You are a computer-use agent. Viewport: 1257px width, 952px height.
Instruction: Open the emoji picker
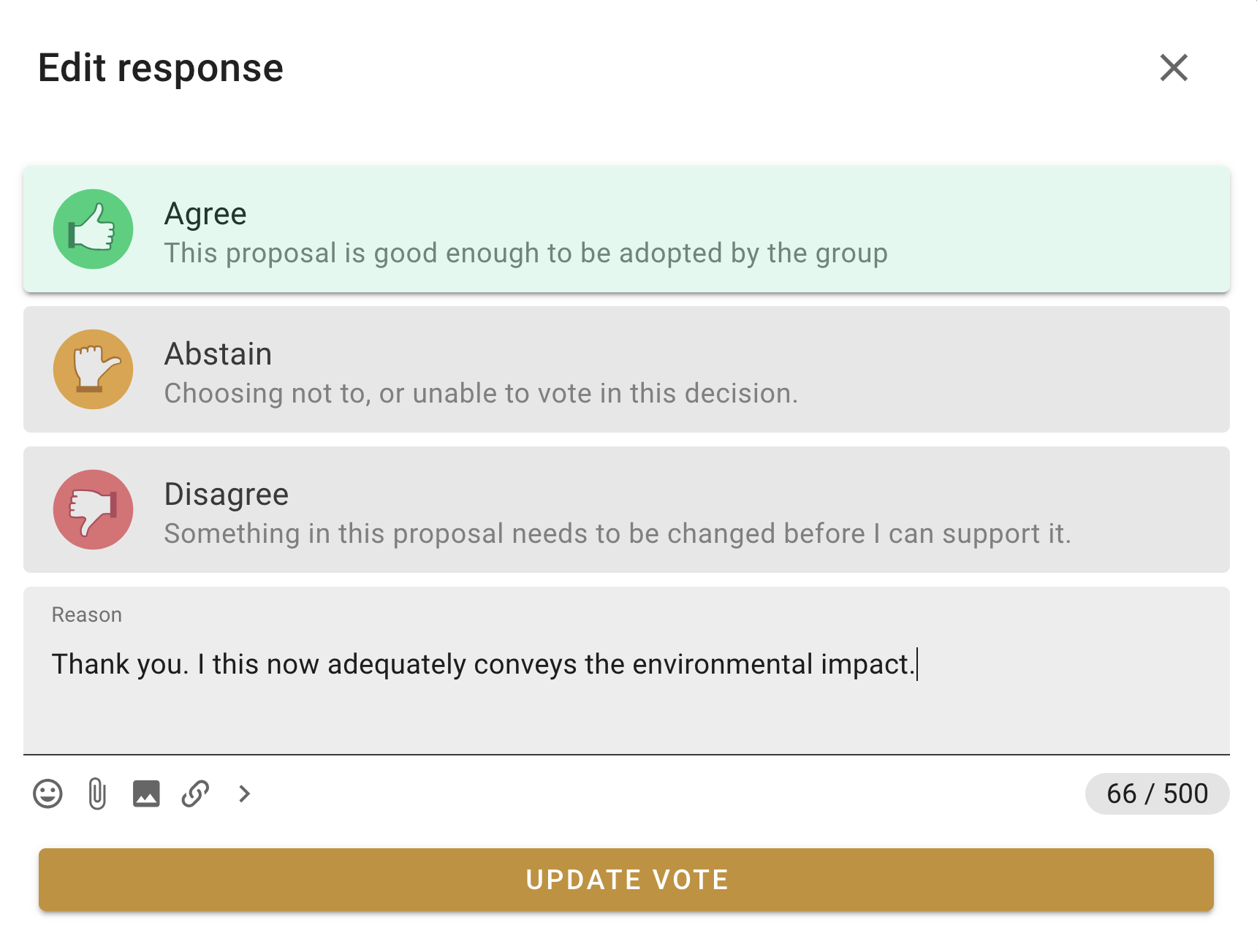48,793
